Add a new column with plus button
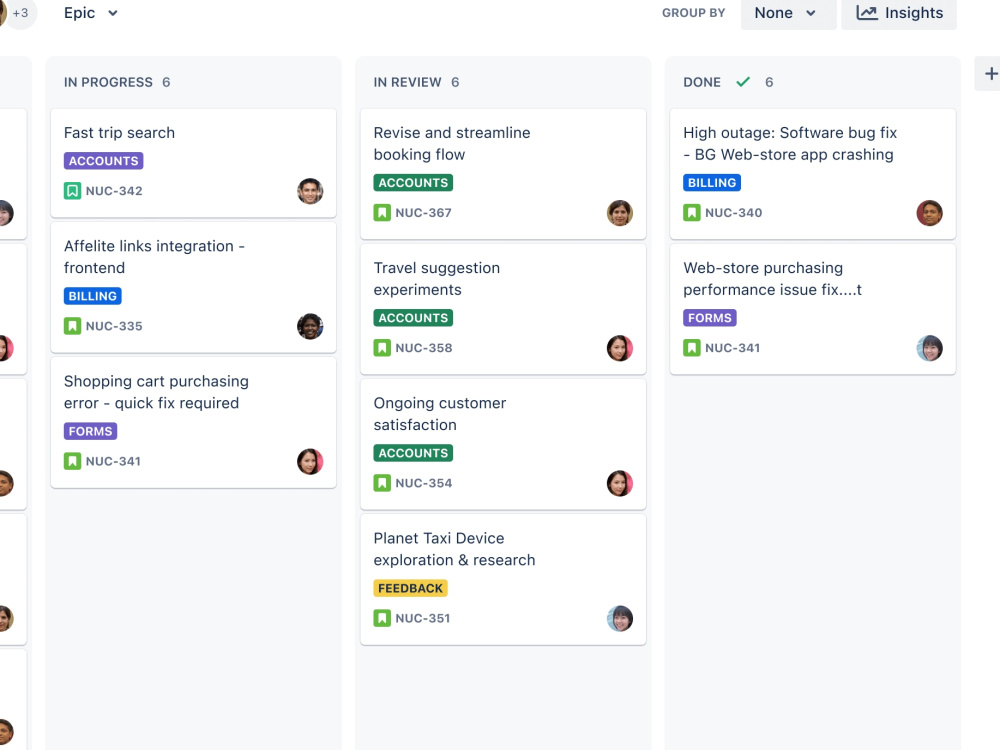The height and width of the screenshot is (750, 1000). (990, 74)
